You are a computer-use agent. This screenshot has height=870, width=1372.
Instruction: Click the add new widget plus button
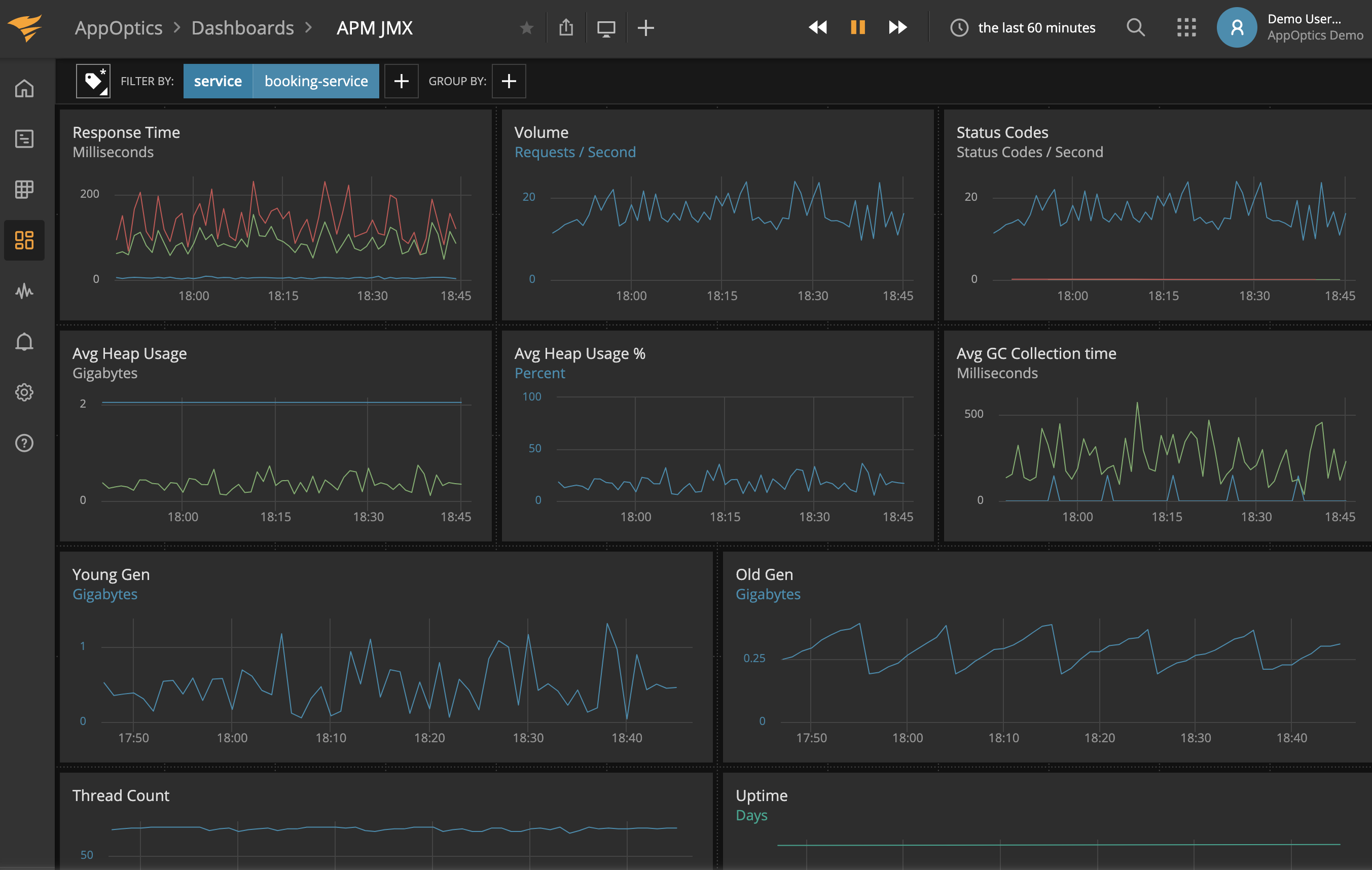pos(646,27)
